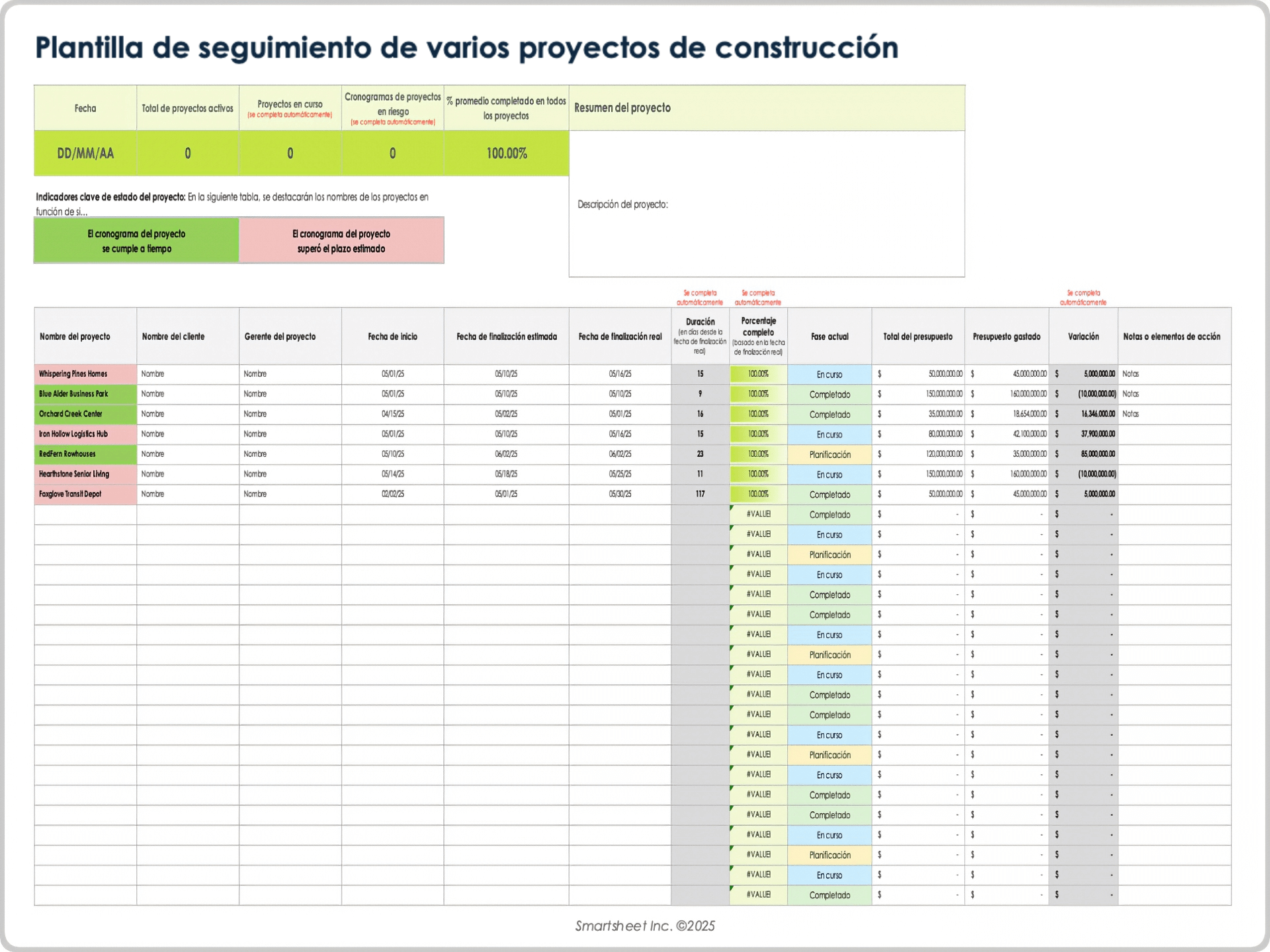Click the Fecha de finalización estimada header
Viewport: 1270px width, 952px height.
[x=507, y=337]
